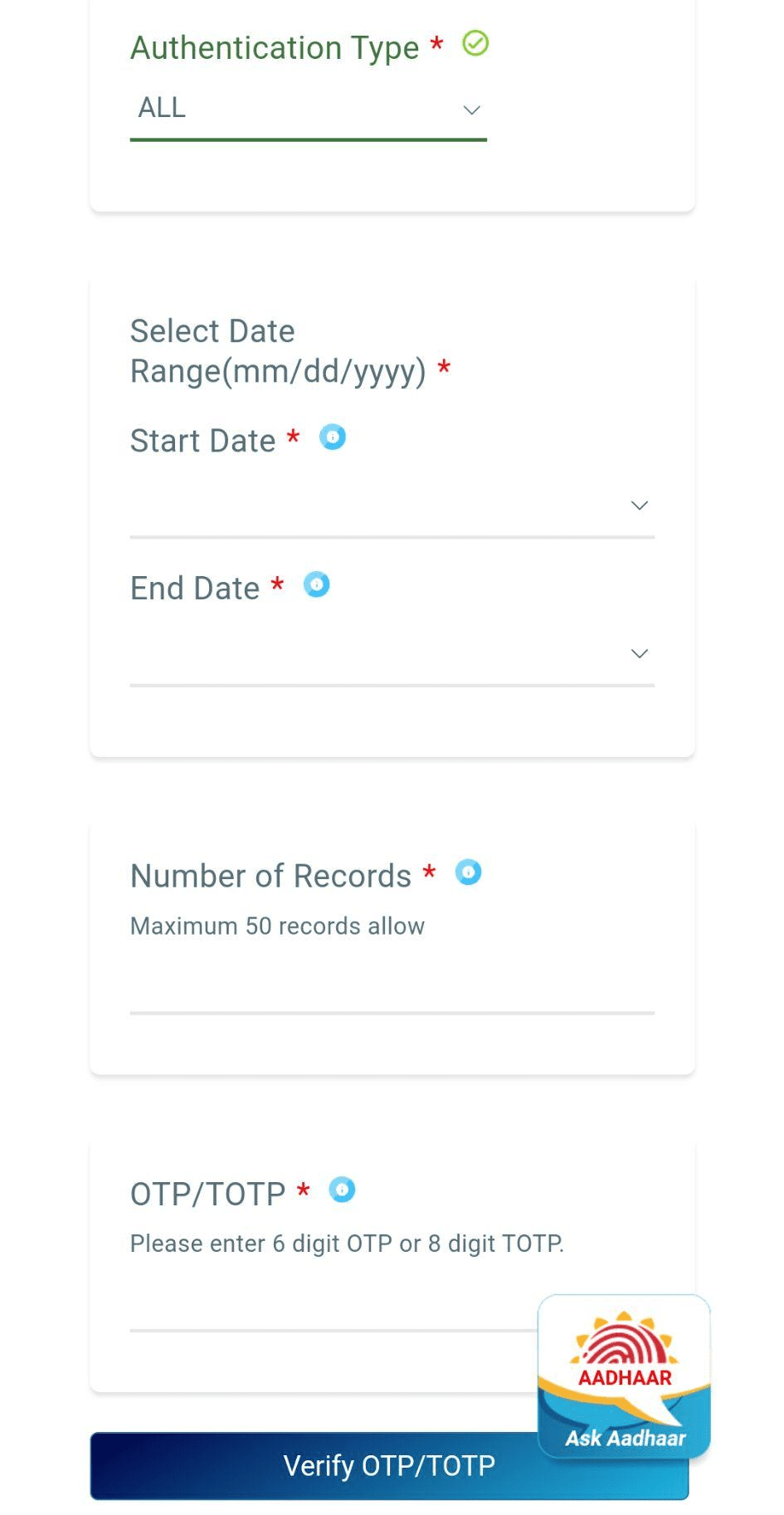Expand the End Date chevron arrow
This screenshot has height=1515, width=784.
(639, 654)
